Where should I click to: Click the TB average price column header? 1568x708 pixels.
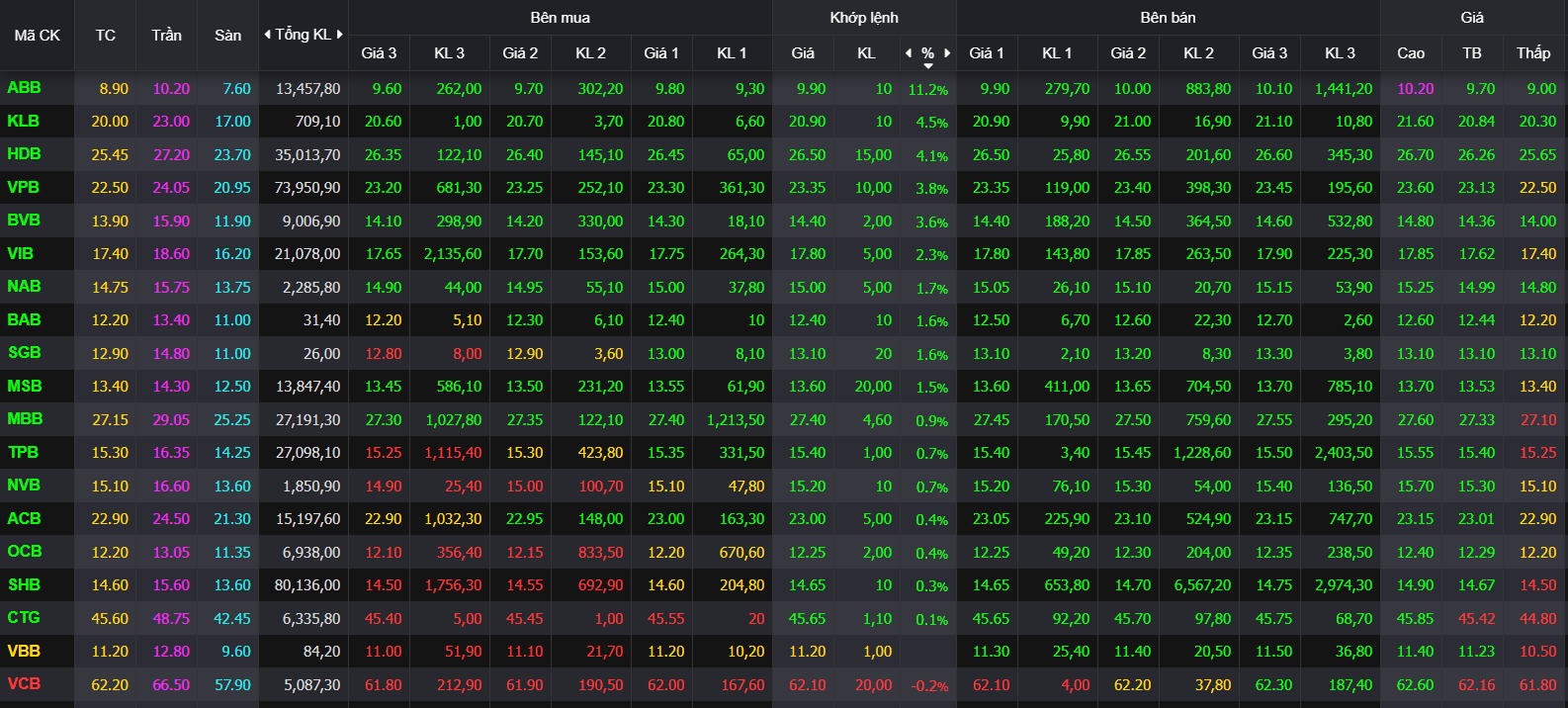(1472, 53)
